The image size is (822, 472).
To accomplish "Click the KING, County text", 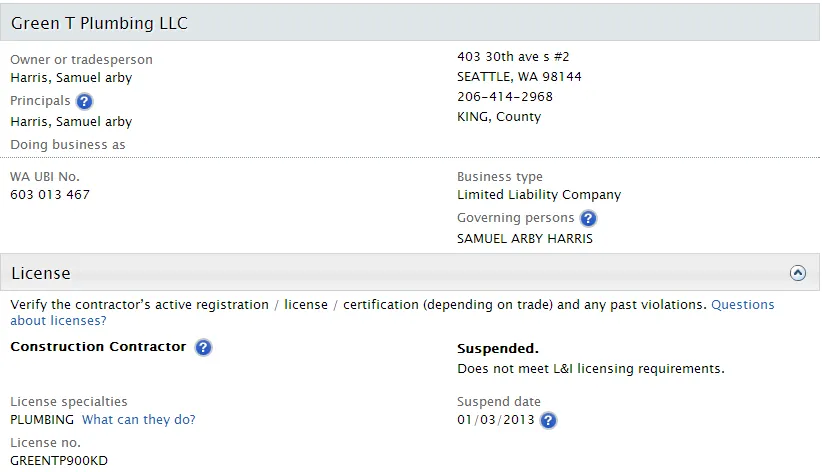I will click(499, 117).
